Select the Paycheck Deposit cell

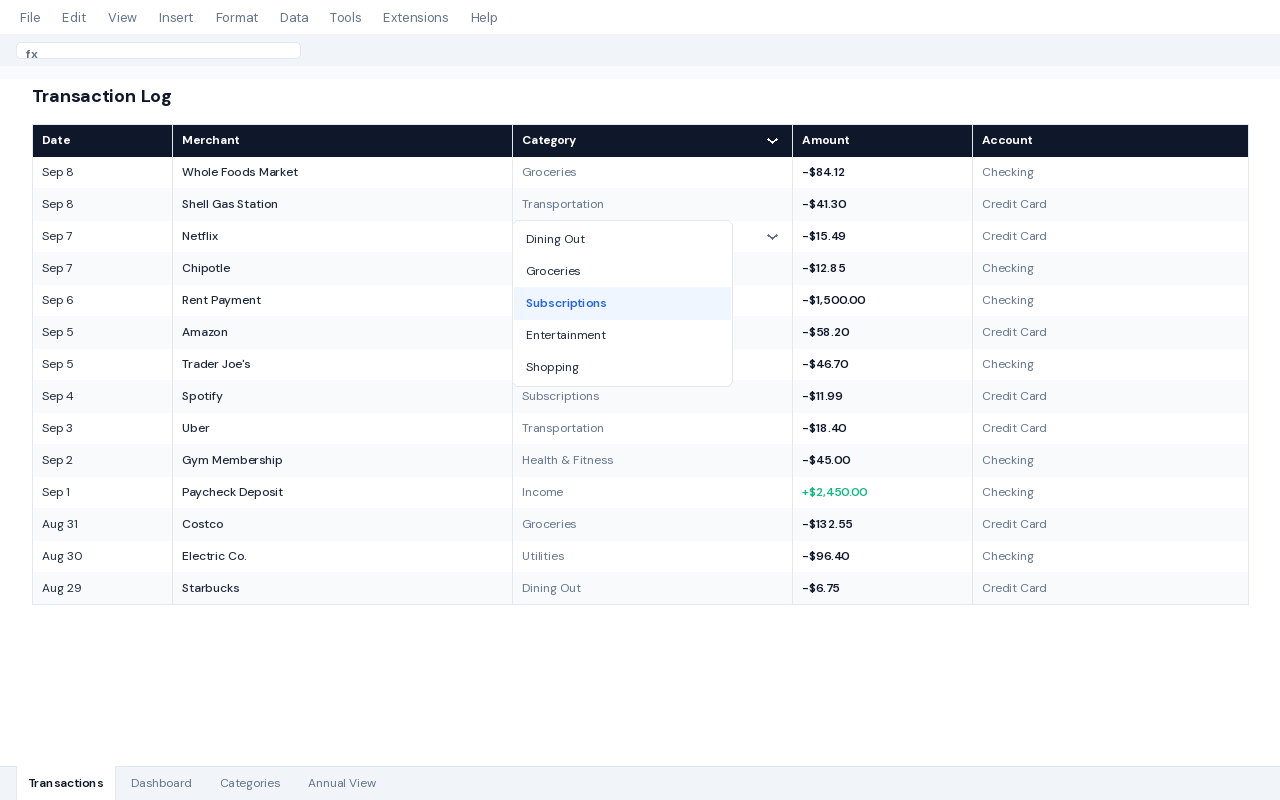[342, 493]
